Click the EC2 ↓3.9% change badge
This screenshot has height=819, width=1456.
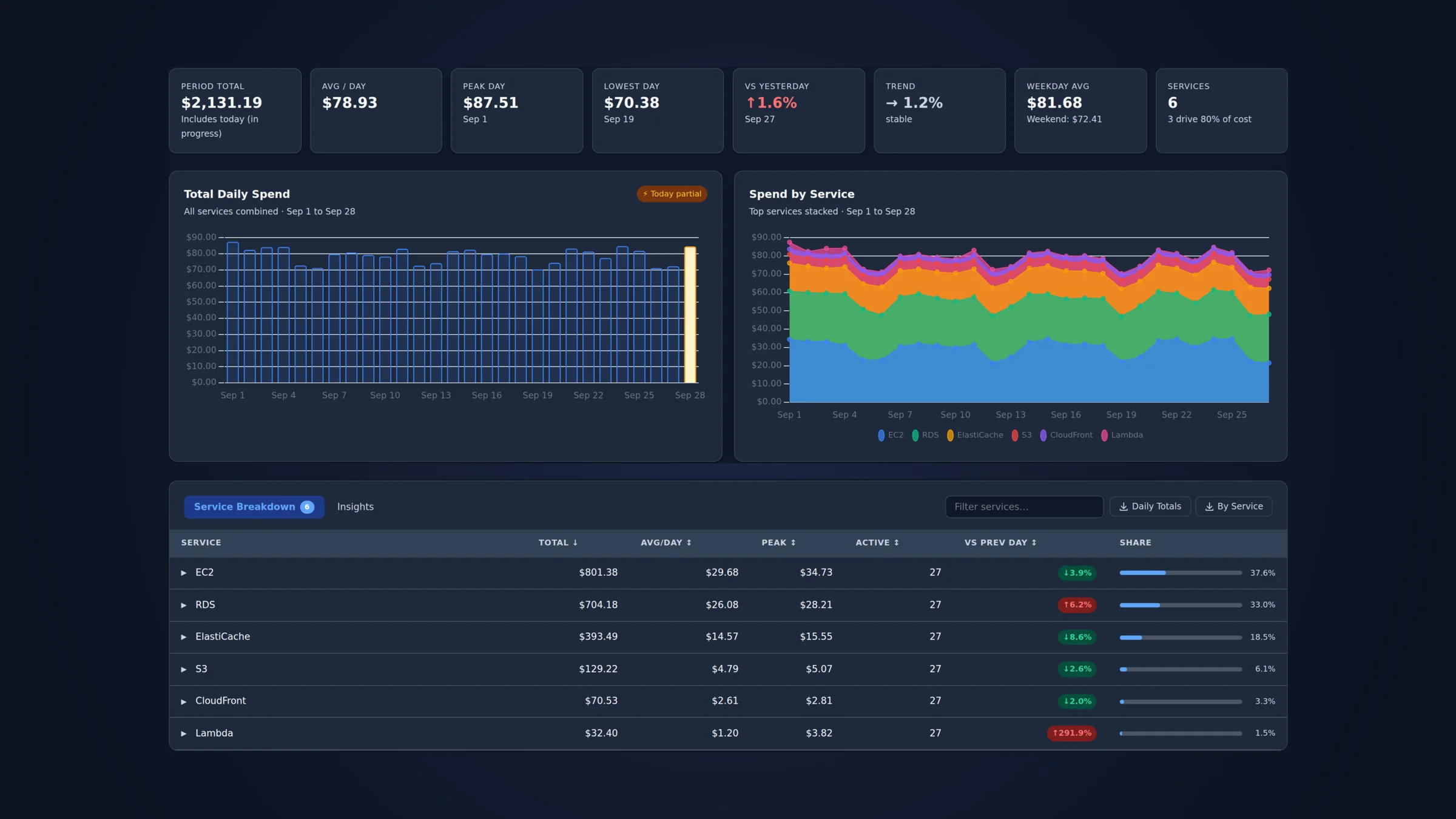click(1077, 573)
